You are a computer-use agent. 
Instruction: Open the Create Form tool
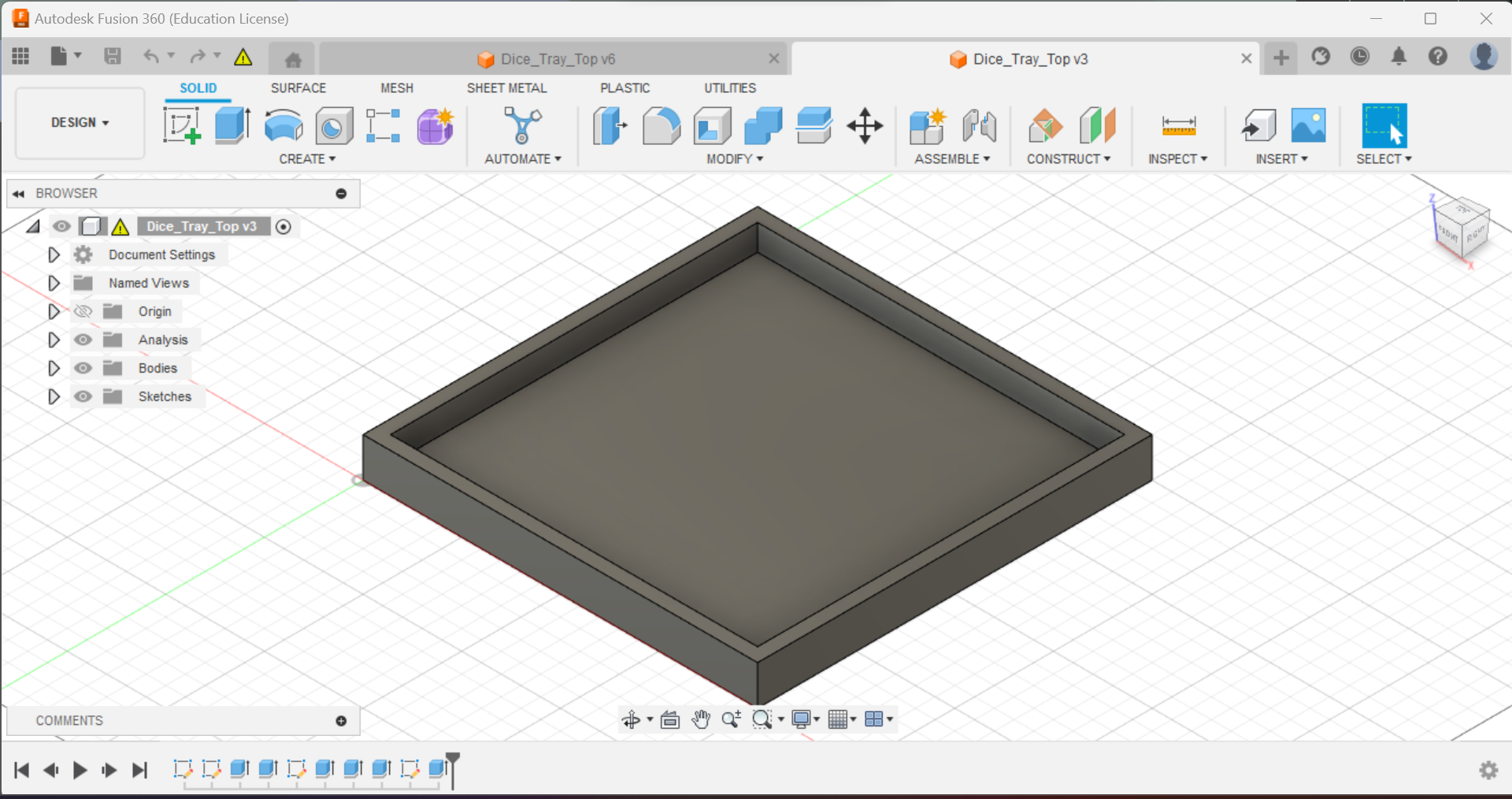(x=435, y=126)
